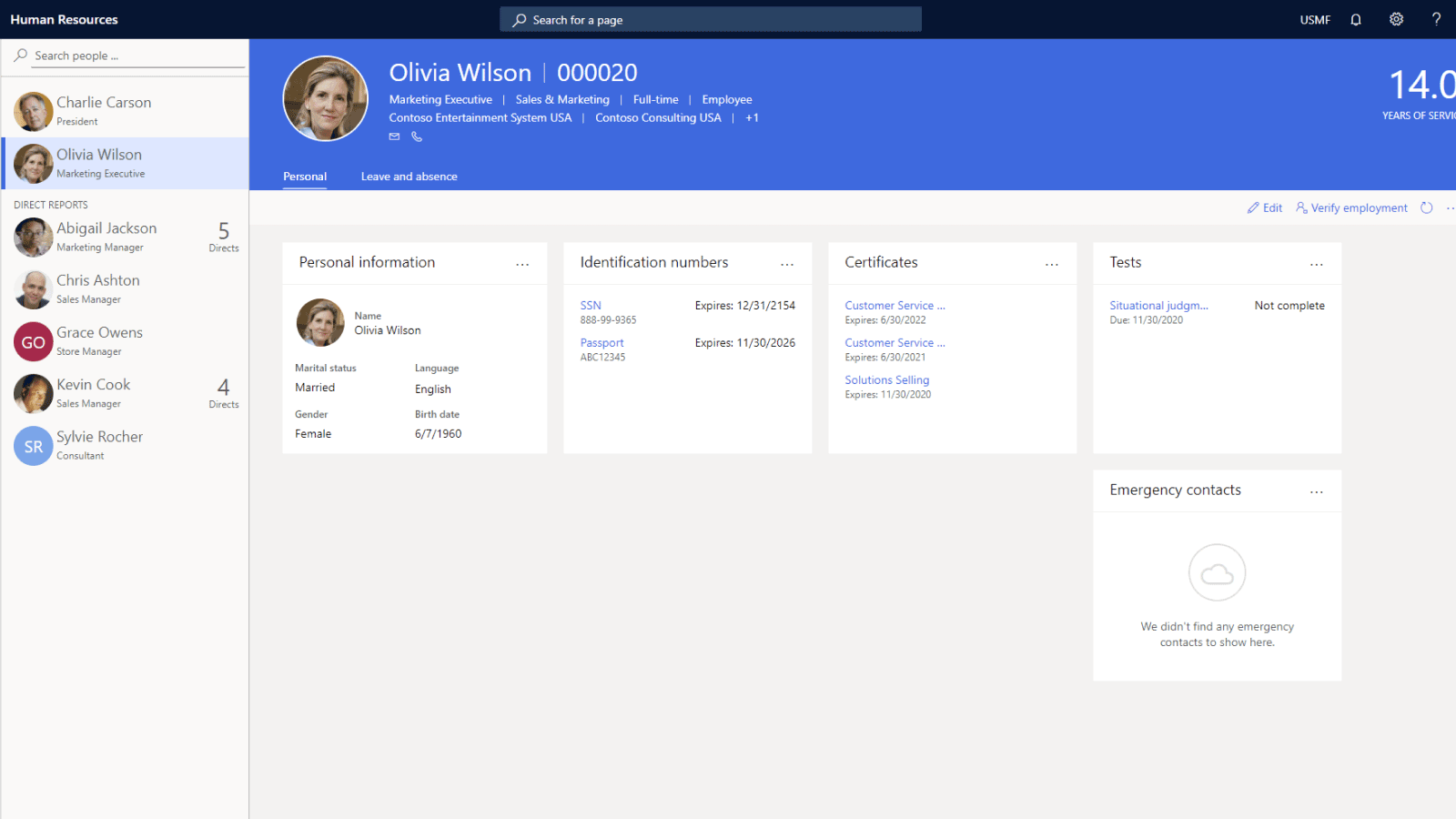Switch to the Leave and absence tab
1456x819 pixels.
point(409,176)
